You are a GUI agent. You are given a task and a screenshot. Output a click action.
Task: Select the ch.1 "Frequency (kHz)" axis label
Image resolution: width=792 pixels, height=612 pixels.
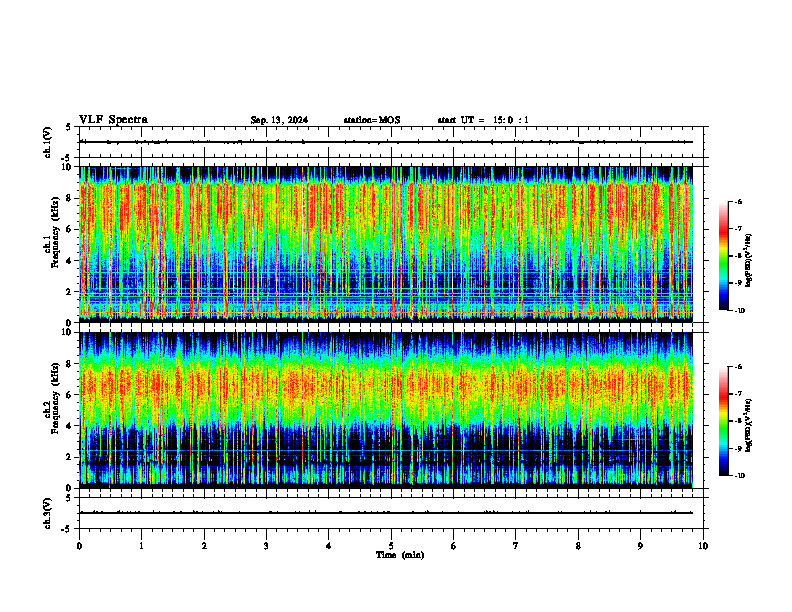[x=55, y=232]
